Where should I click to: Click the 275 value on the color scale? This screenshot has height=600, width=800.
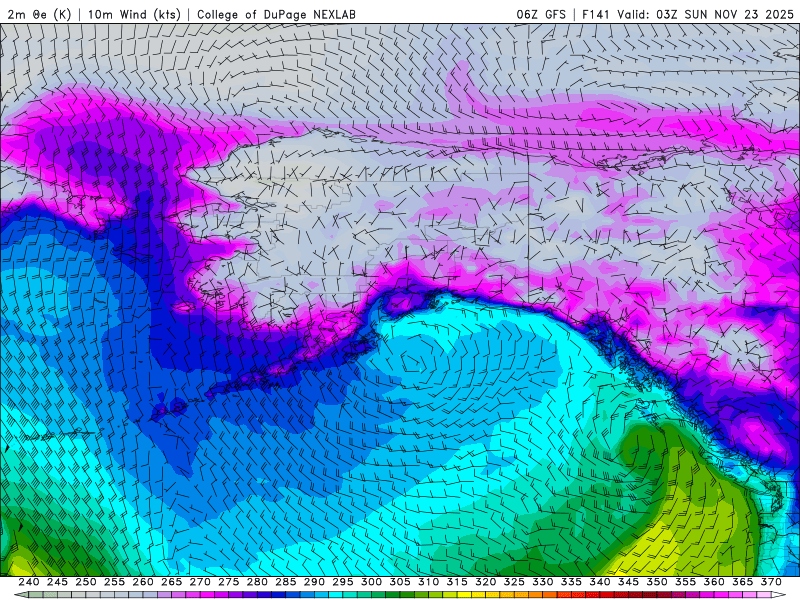(229, 582)
